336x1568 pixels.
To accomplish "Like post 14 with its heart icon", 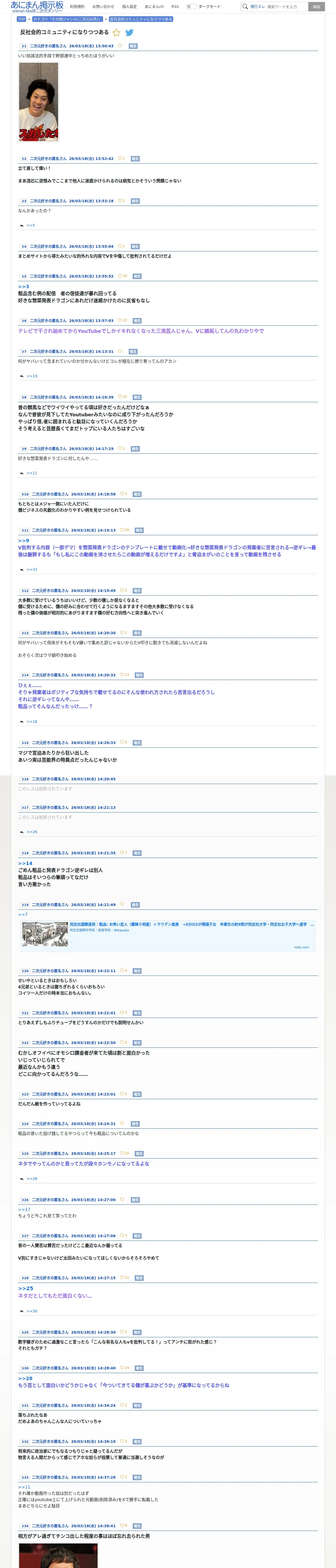I will pos(122,675).
